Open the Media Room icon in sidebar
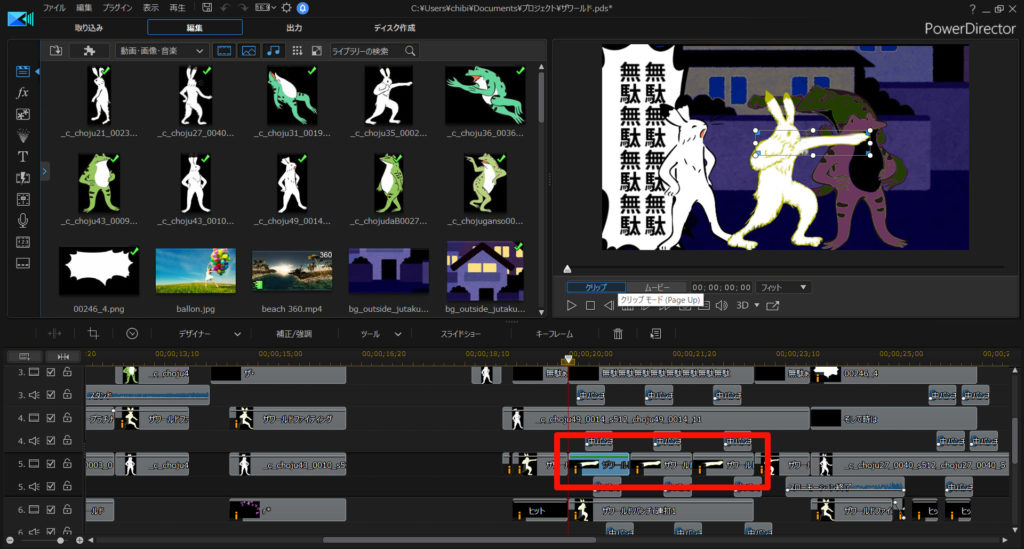The height and width of the screenshot is (549, 1024). pos(23,71)
